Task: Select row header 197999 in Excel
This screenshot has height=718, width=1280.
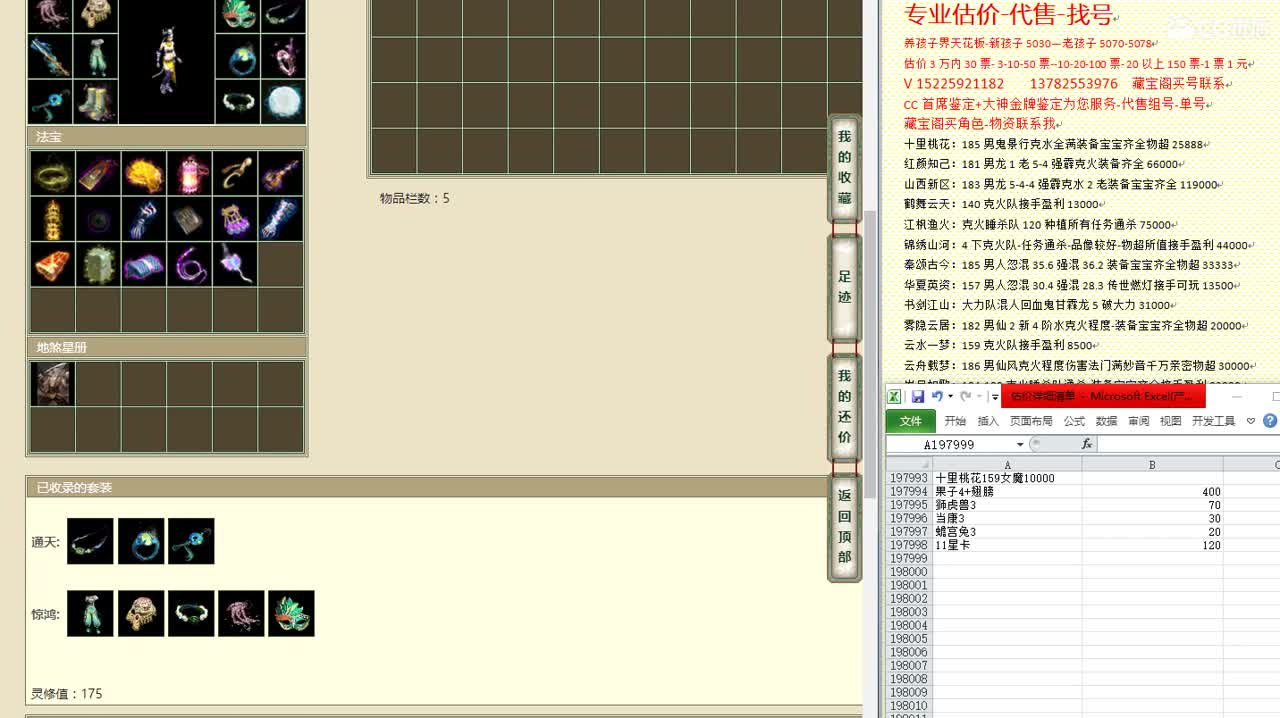Action: coord(909,558)
